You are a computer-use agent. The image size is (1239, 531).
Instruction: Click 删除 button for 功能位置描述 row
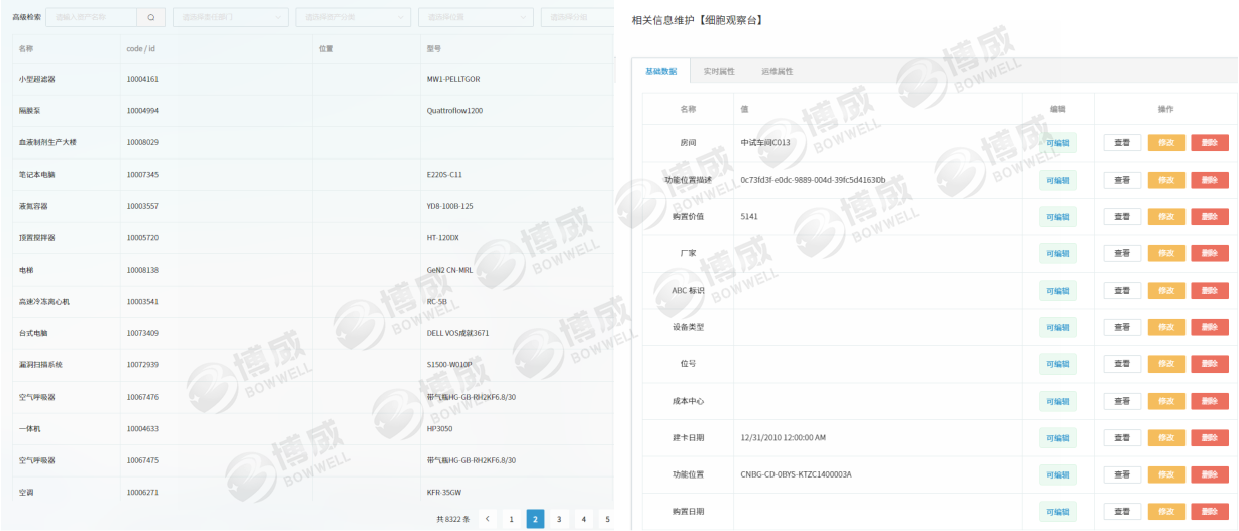tap(1209, 180)
